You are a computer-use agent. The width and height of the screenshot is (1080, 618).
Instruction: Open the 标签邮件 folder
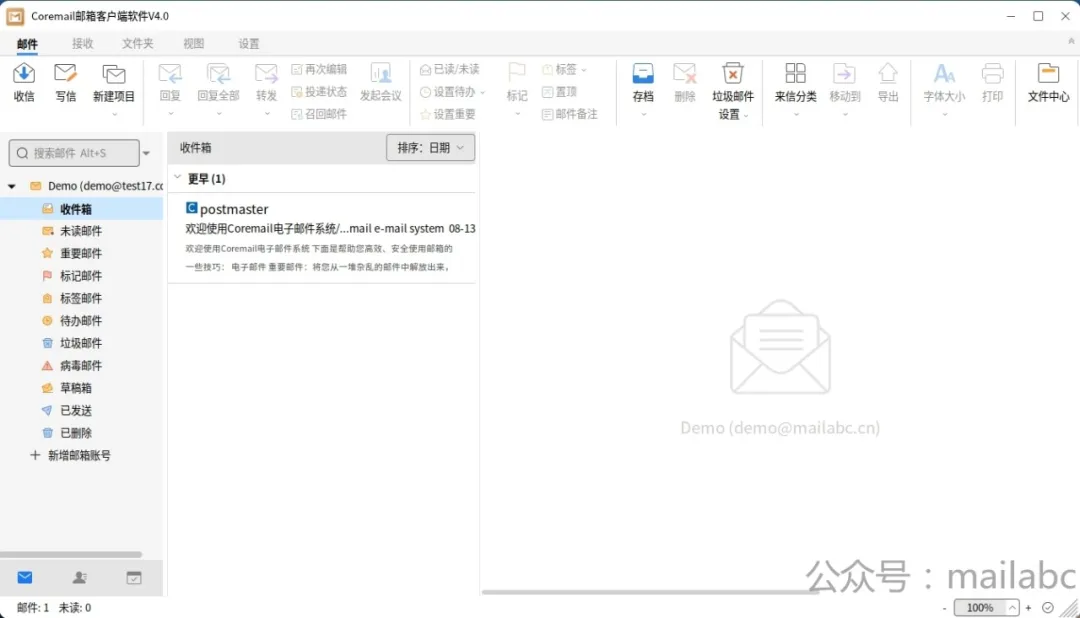tap(81, 298)
